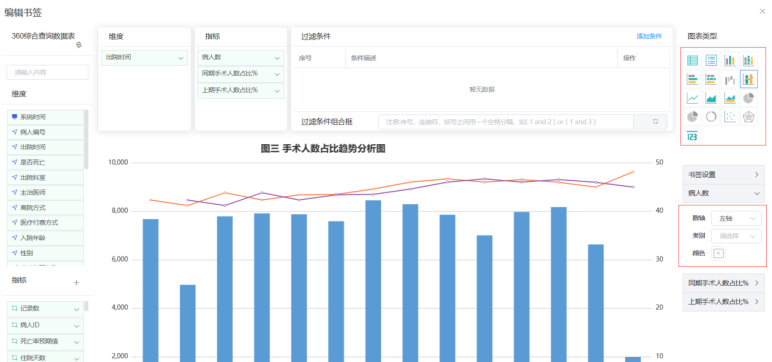This screenshot has height=362, width=772.
Task: Select 是否死亡 in the dimension list
Action: 45,162
